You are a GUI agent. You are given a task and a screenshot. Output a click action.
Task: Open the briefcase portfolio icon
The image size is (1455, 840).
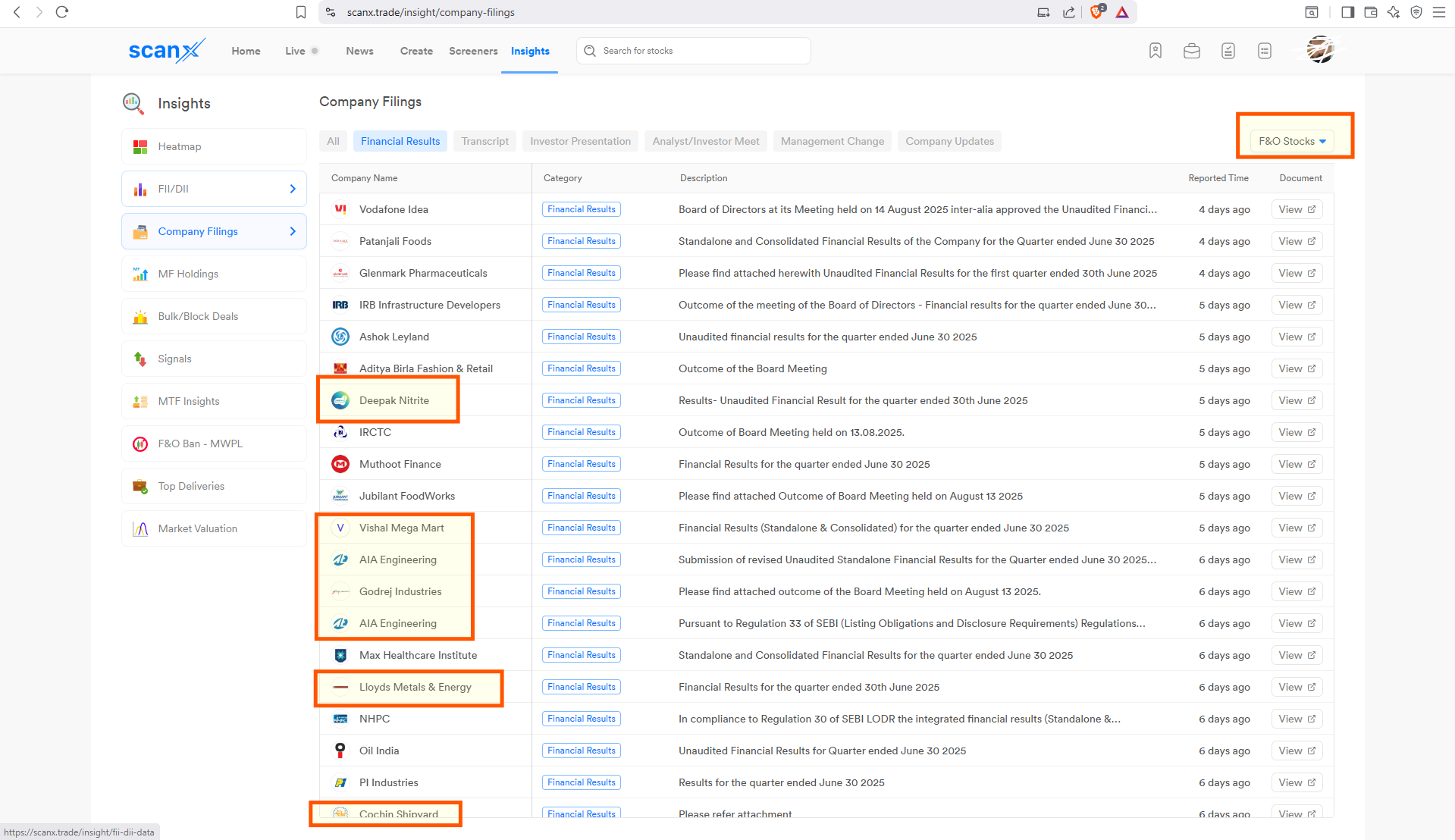pos(1191,51)
